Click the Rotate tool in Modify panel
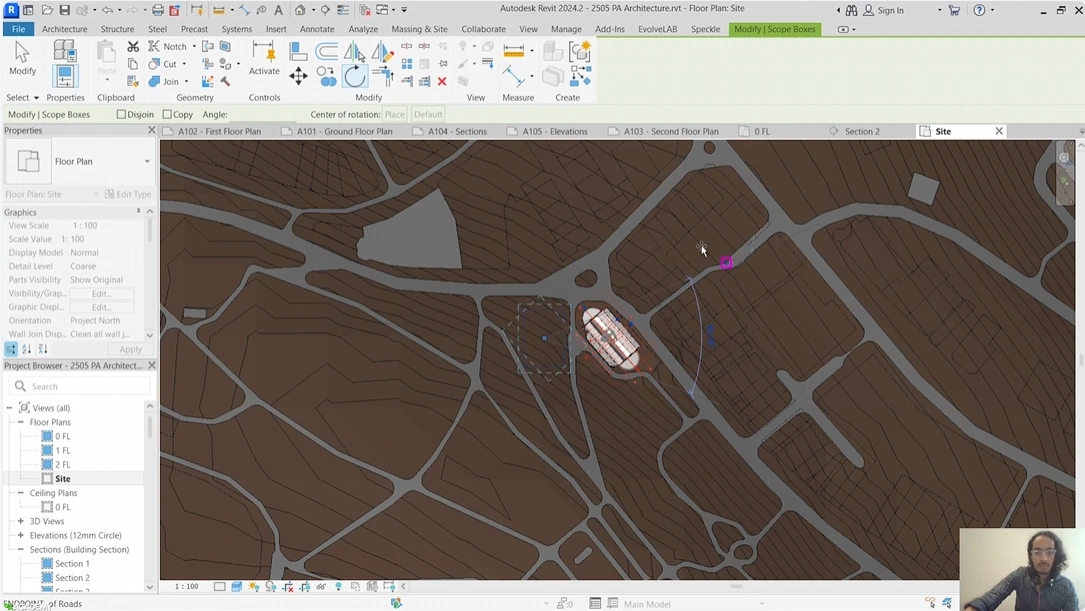The image size is (1085, 611). coord(354,76)
